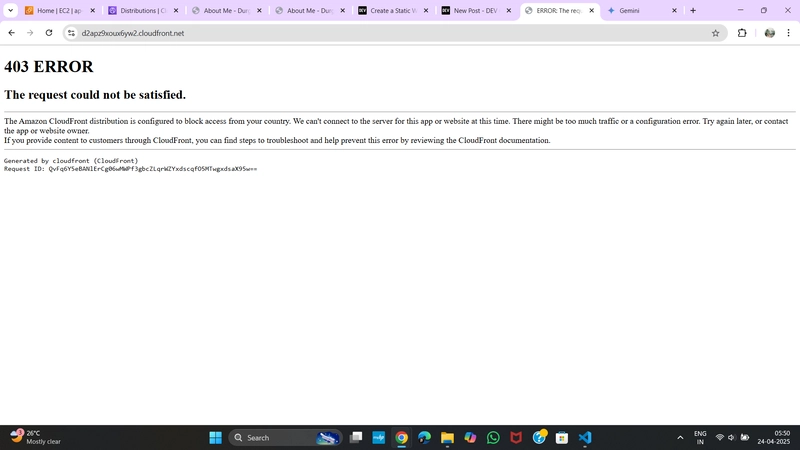
Task: Switch to the Distributions CloudFront tab
Action: pyautogui.click(x=143, y=10)
